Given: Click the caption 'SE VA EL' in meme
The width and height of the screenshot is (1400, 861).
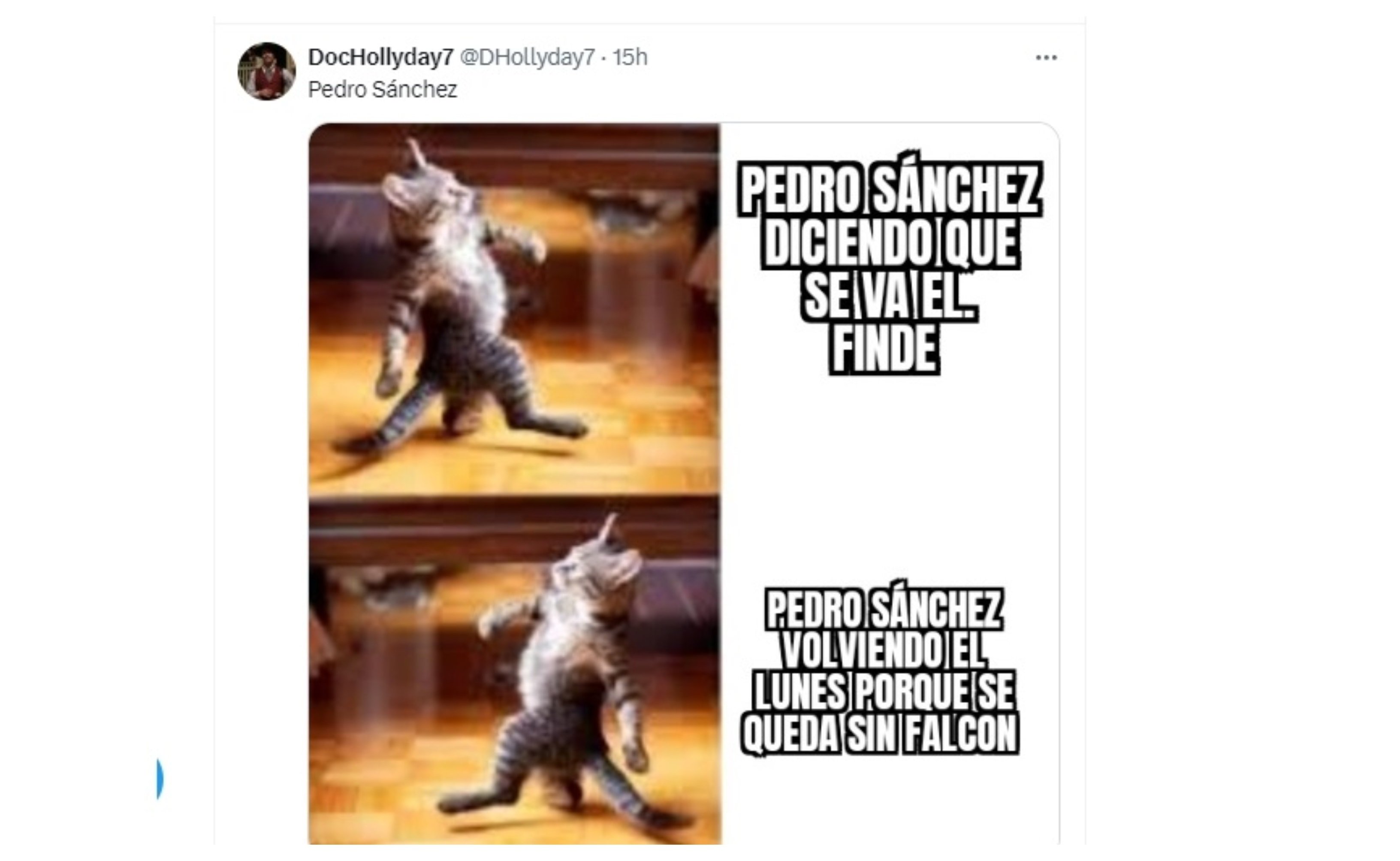Looking at the screenshot, I should (x=889, y=297).
